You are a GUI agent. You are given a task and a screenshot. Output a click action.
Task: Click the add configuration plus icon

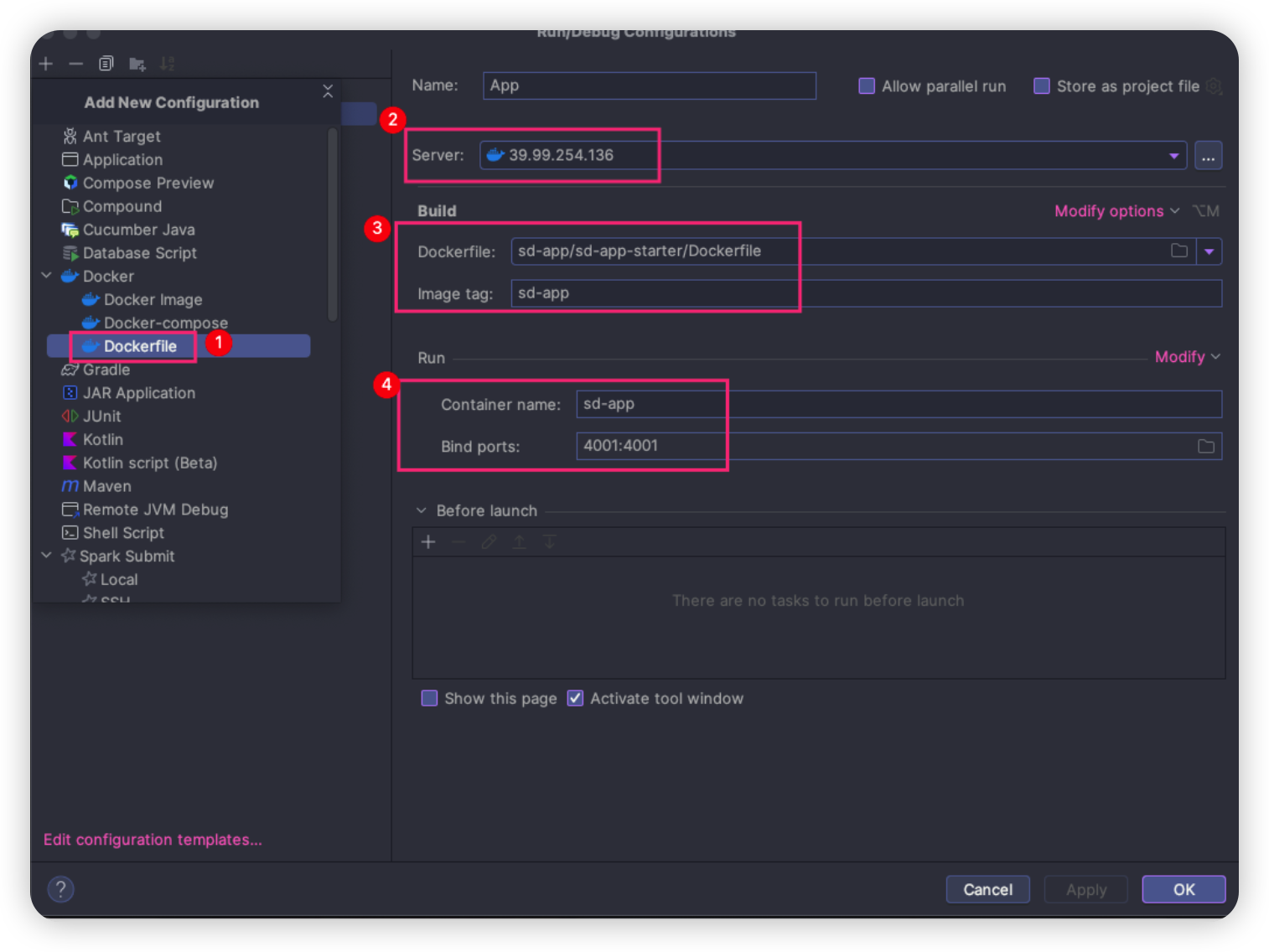tap(46, 64)
